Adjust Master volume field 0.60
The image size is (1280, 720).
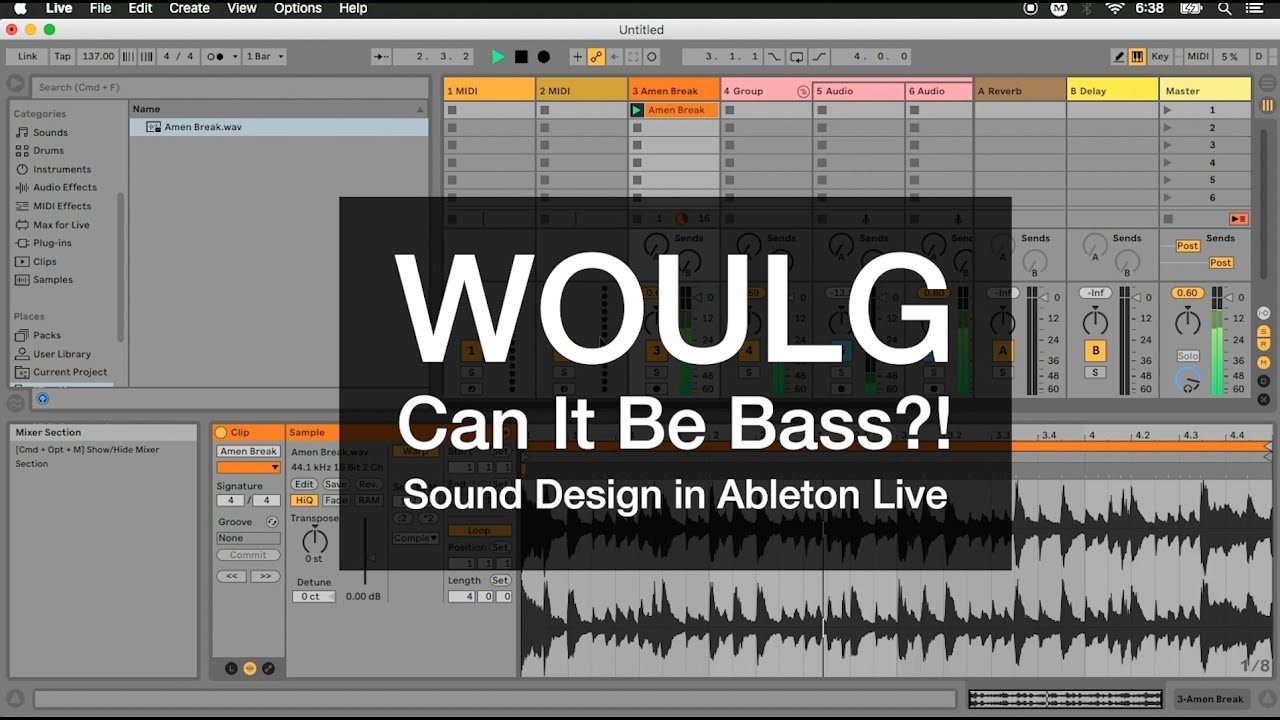tap(1187, 293)
